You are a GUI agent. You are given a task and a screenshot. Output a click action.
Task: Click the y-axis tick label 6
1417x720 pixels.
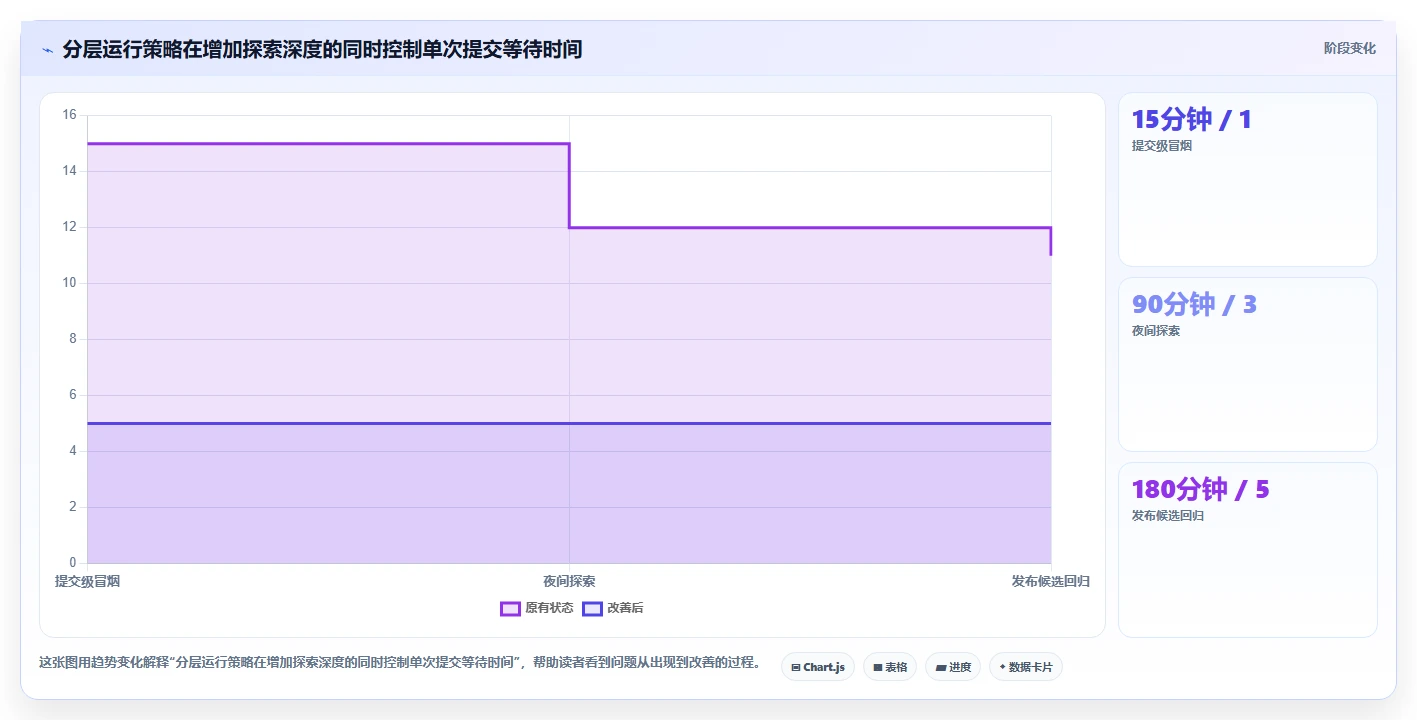72,395
